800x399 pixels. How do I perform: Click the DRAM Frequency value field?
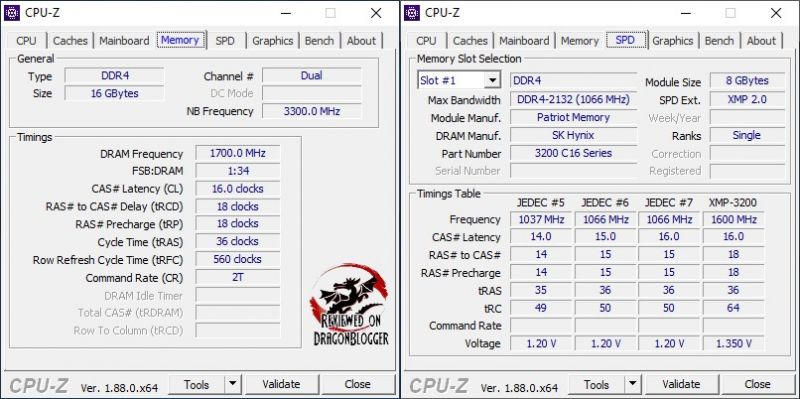[x=238, y=153]
